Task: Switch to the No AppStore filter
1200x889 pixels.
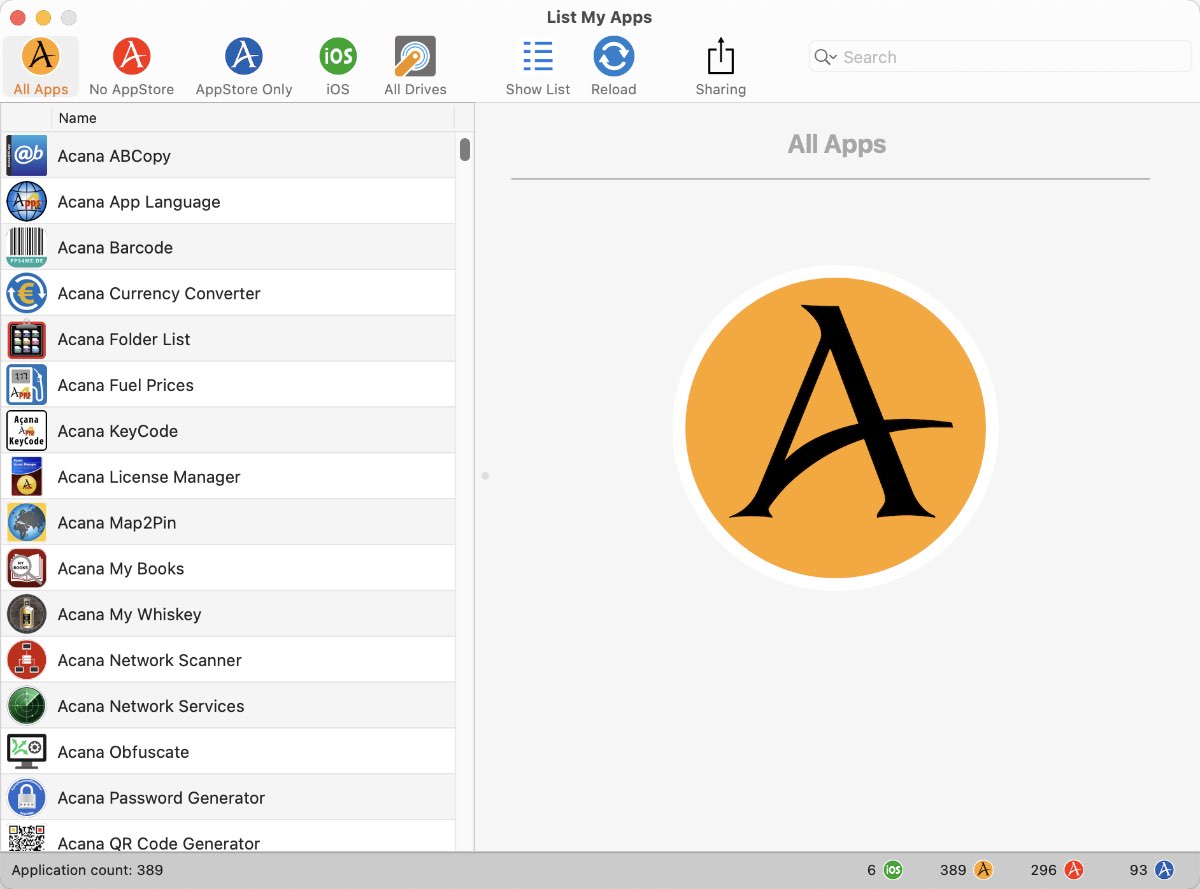Action: click(x=131, y=66)
